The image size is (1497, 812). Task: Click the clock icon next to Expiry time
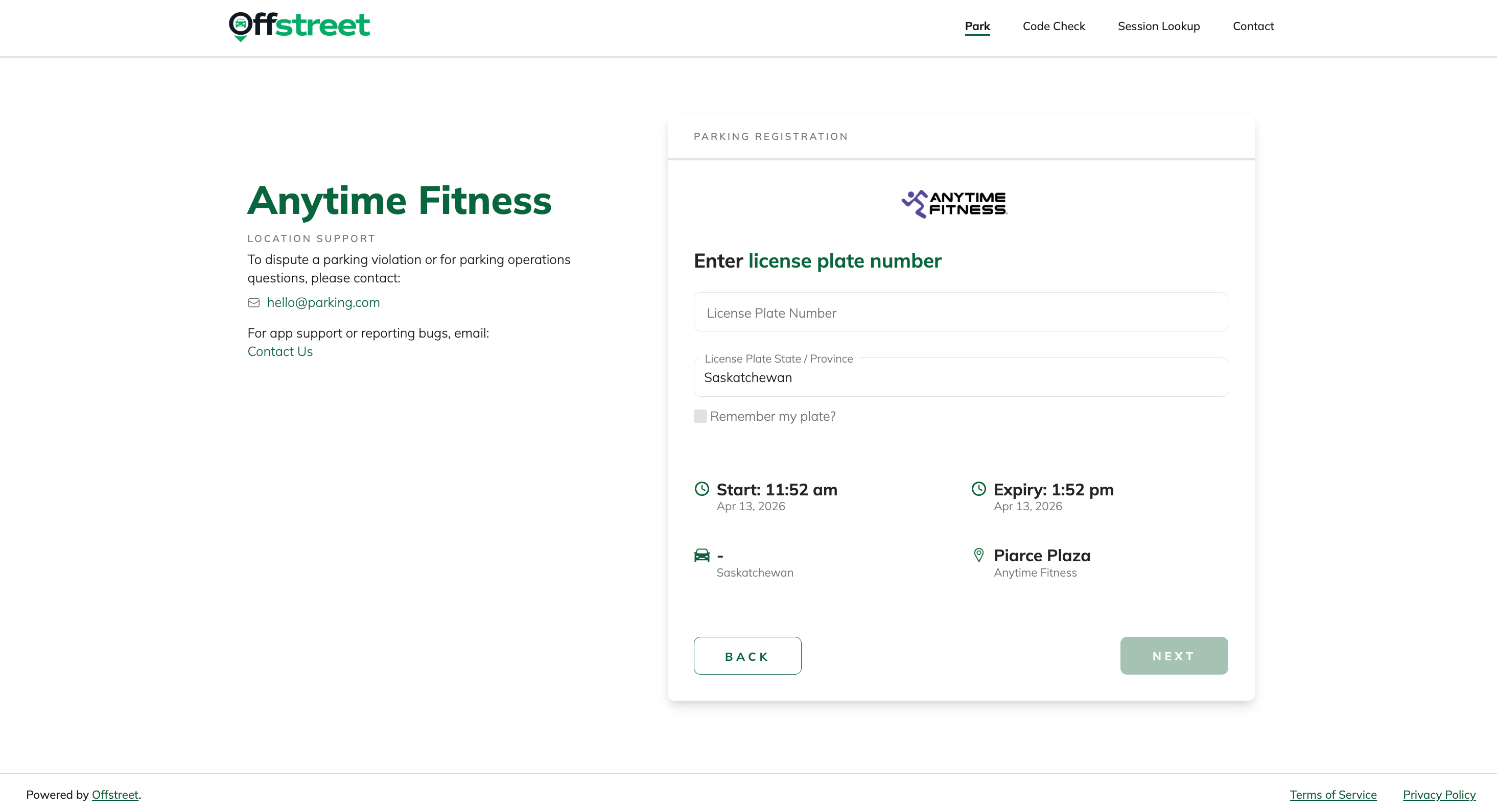978,489
